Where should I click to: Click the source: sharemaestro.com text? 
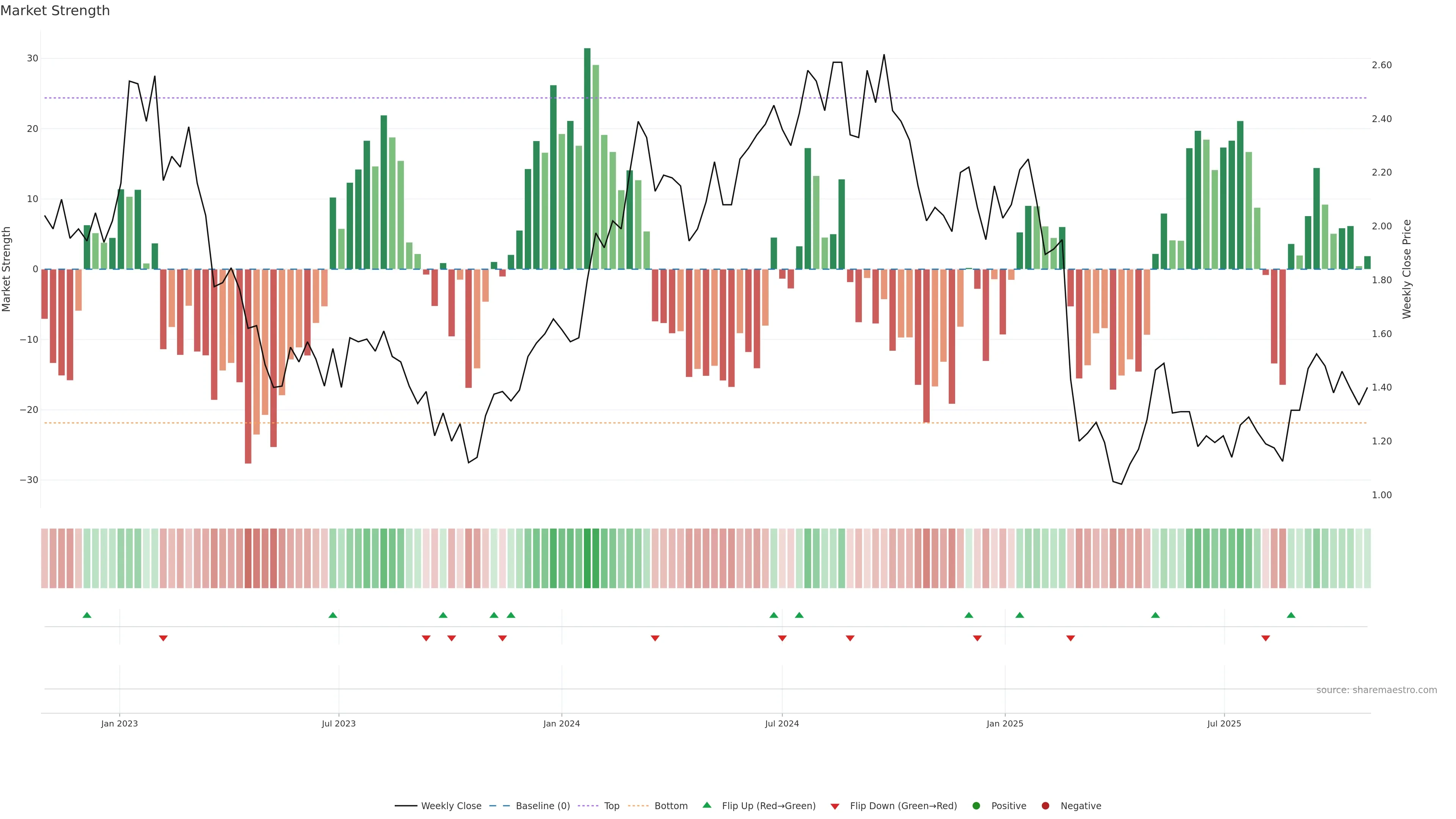(x=1376, y=690)
